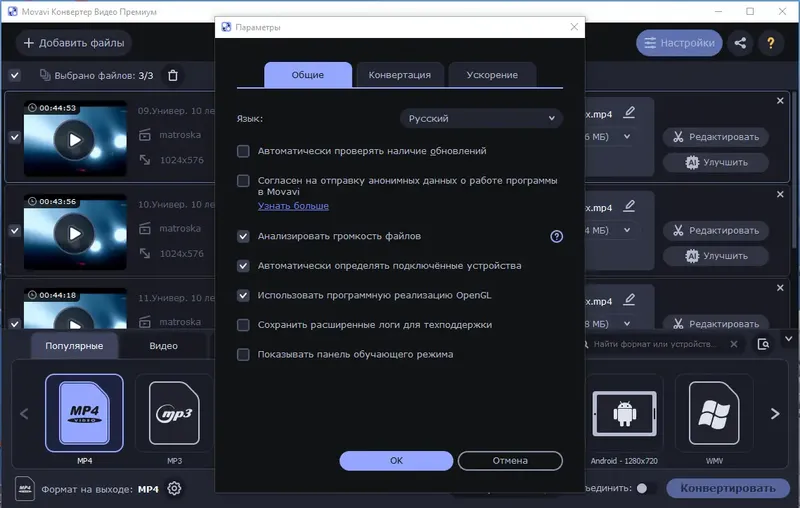This screenshot has height=508, width=800.
Task: Toggle the merge files switch
Action: coord(645,488)
